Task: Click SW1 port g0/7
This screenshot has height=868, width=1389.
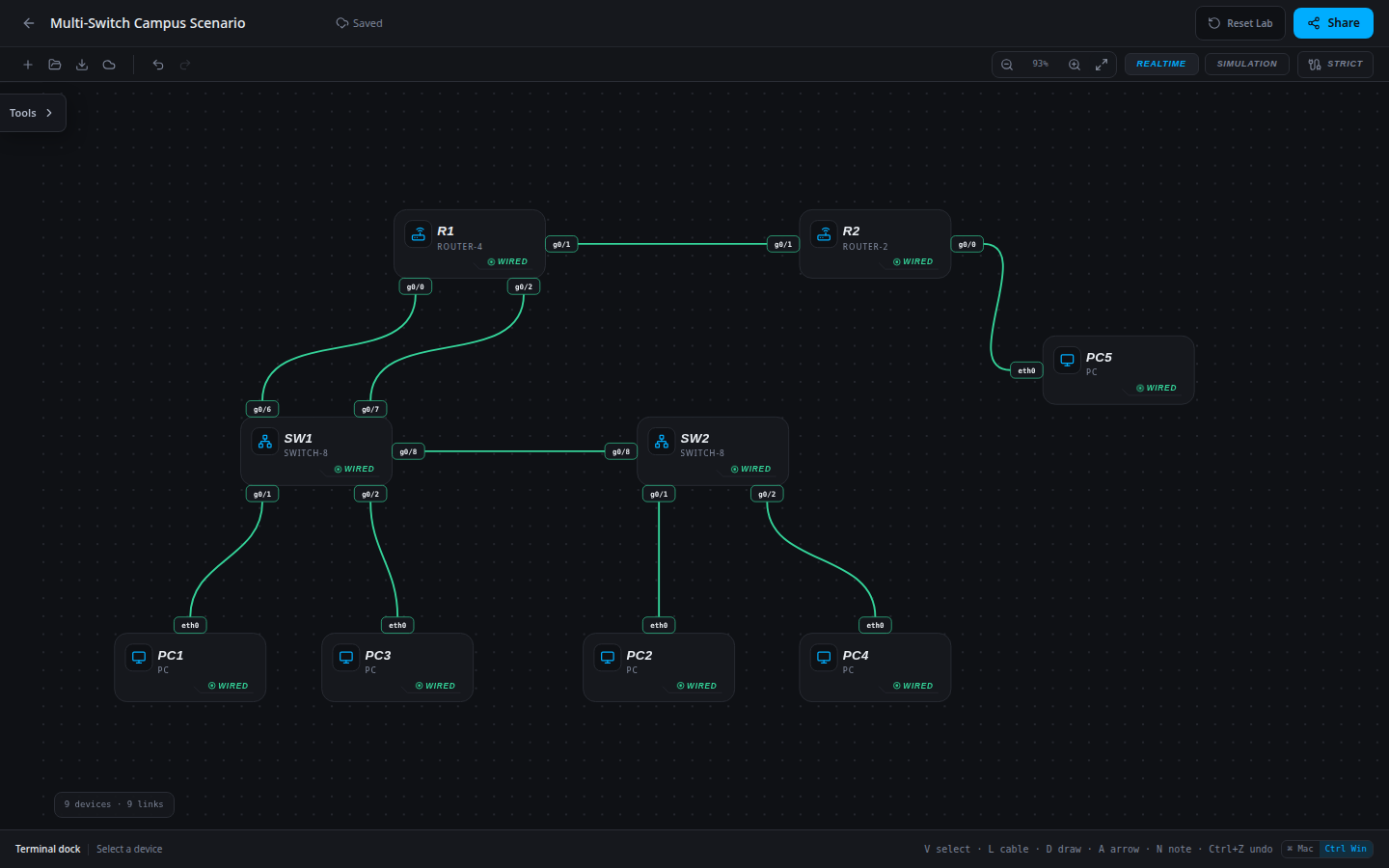Action: tap(370, 409)
